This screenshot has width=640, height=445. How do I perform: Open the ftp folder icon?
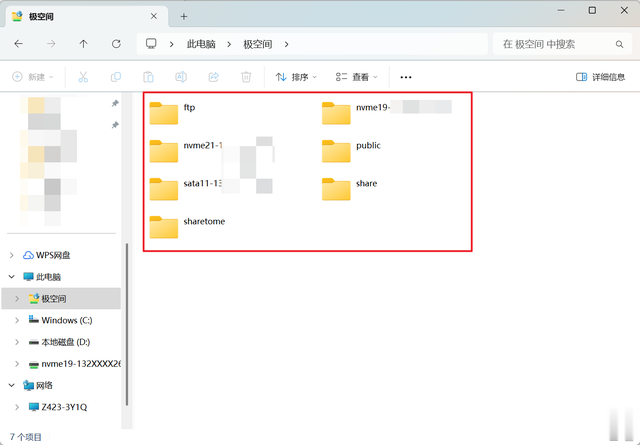click(164, 113)
